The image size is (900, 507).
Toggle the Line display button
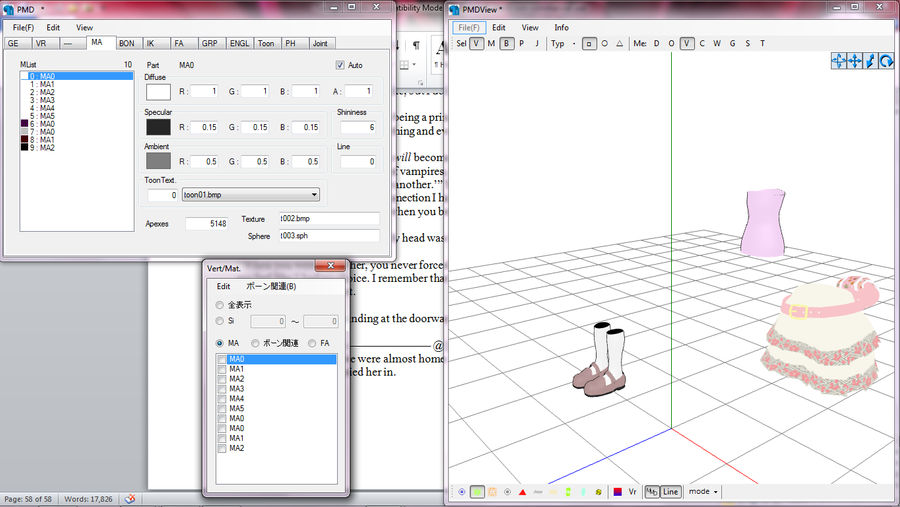click(x=670, y=492)
